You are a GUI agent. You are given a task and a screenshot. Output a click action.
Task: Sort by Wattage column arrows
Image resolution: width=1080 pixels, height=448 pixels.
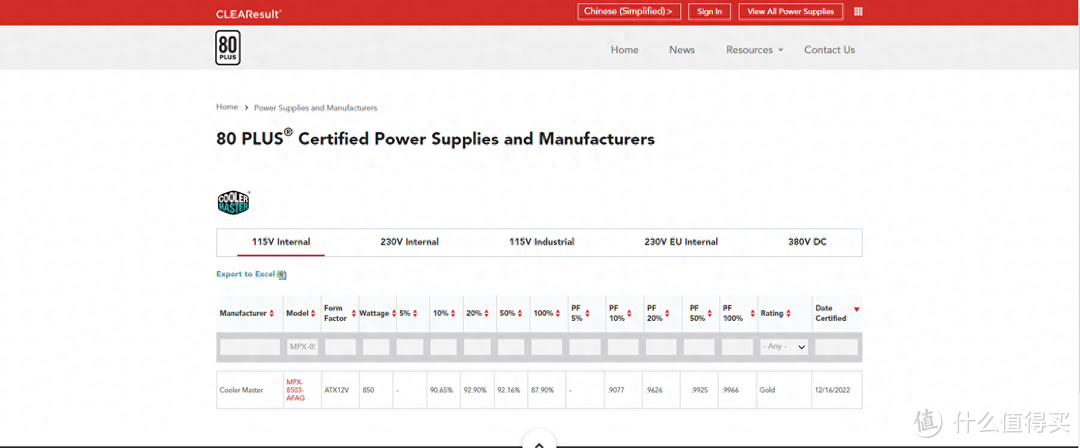(x=394, y=314)
